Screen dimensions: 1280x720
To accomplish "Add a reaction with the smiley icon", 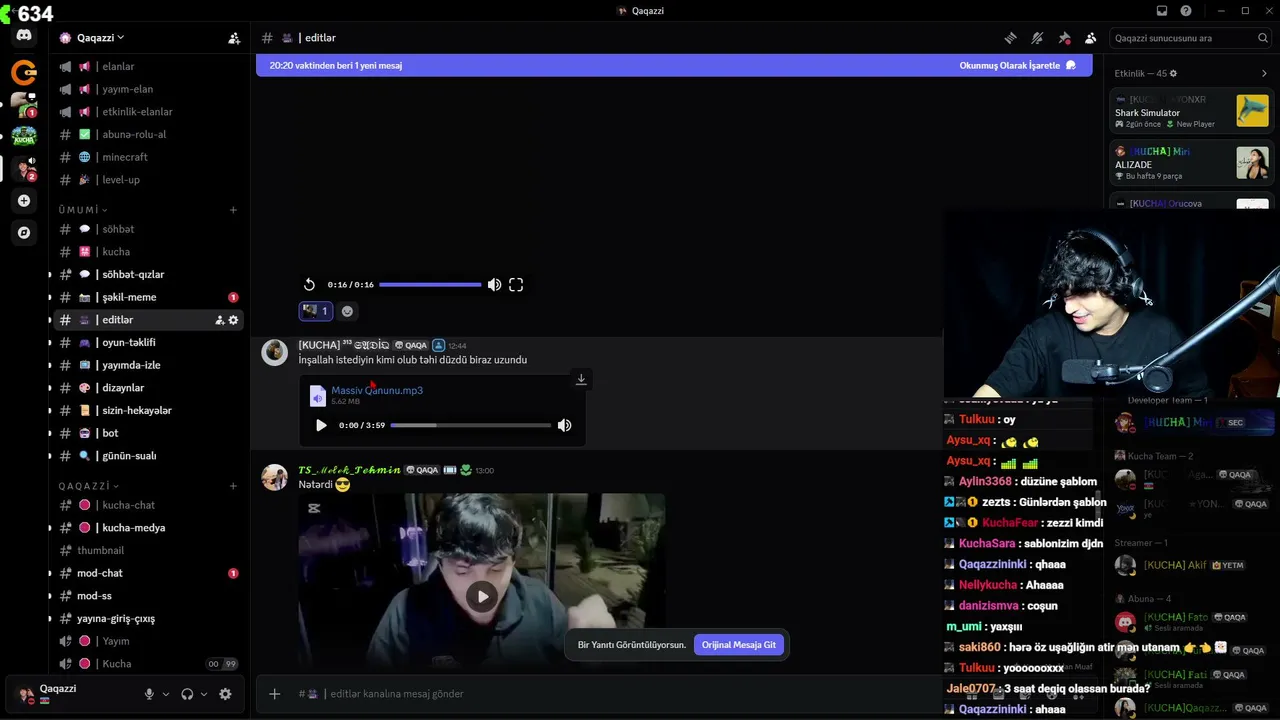I will (347, 311).
